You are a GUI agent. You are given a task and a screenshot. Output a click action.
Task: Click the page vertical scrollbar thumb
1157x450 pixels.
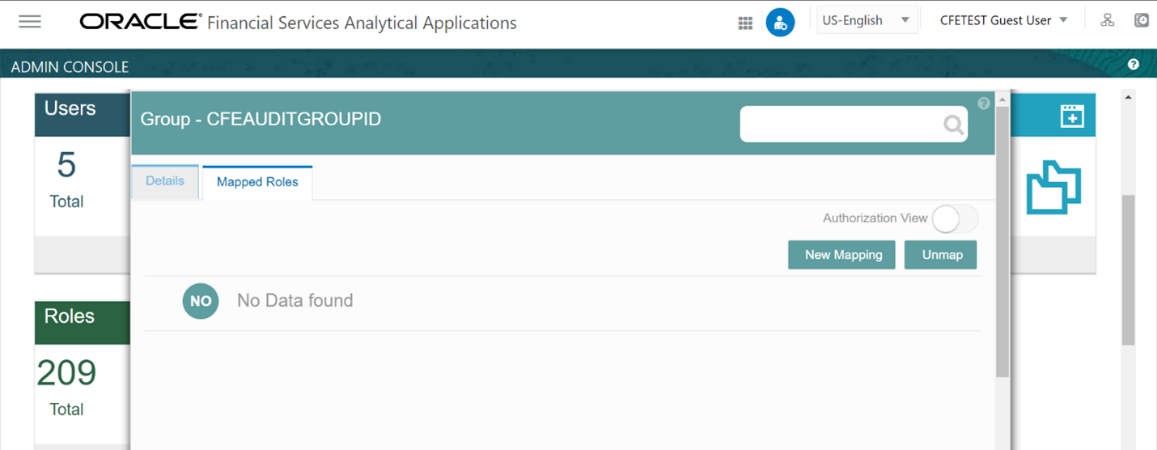(1127, 270)
